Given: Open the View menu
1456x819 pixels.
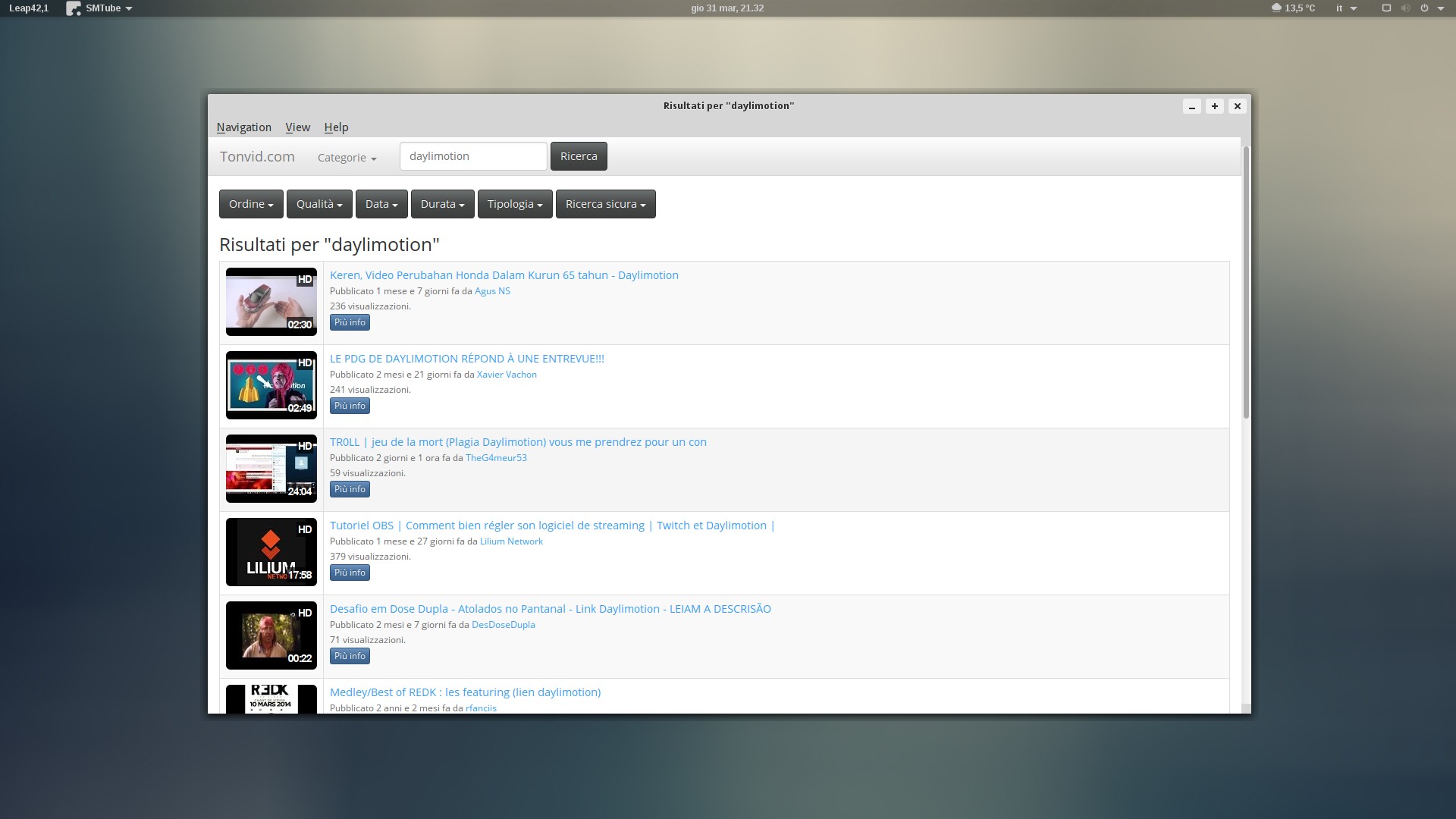Looking at the screenshot, I should (x=297, y=127).
